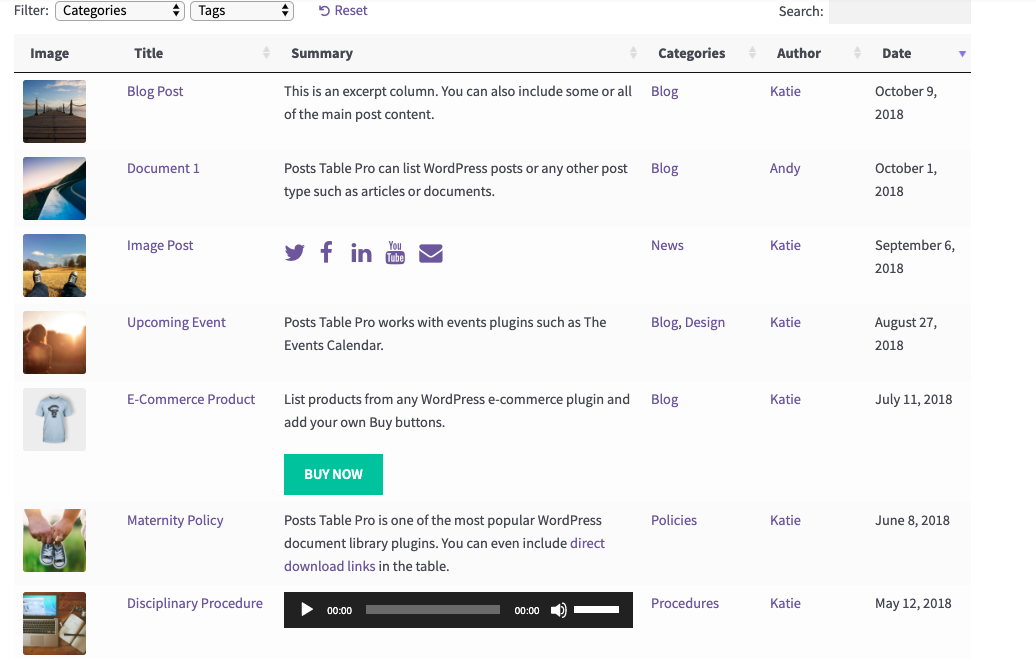Select the date May 12, 2018
Screen dimensions: 1036x659
(913, 603)
